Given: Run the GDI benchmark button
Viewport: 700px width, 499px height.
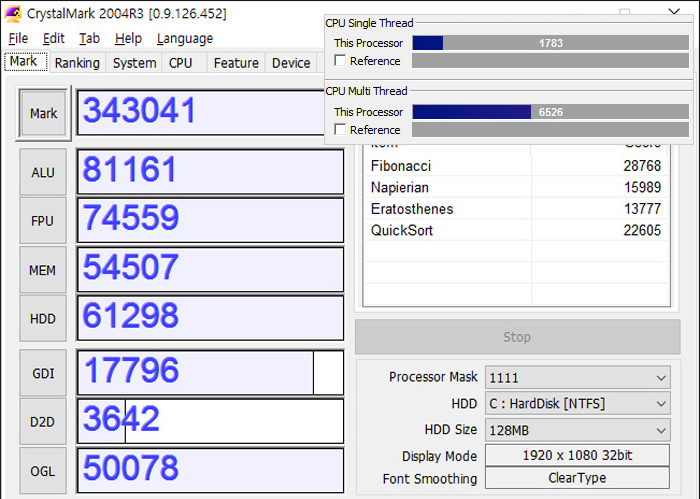Looking at the screenshot, I should pos(43,373).
